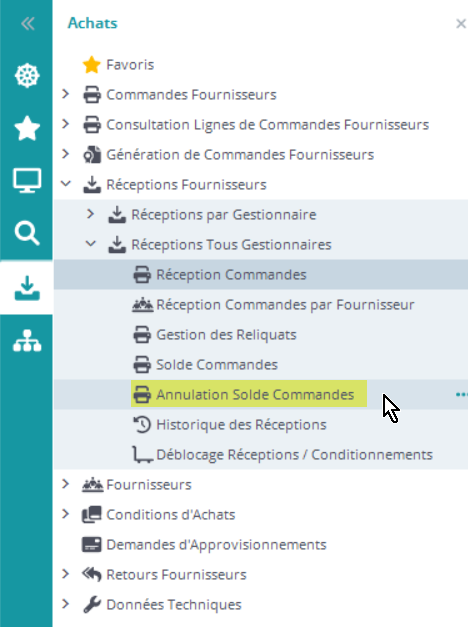This screenshot has height=627, width=468.
Task: Click the three dots next to Annulation Solde Commandes
Action: tap(461, 395)
